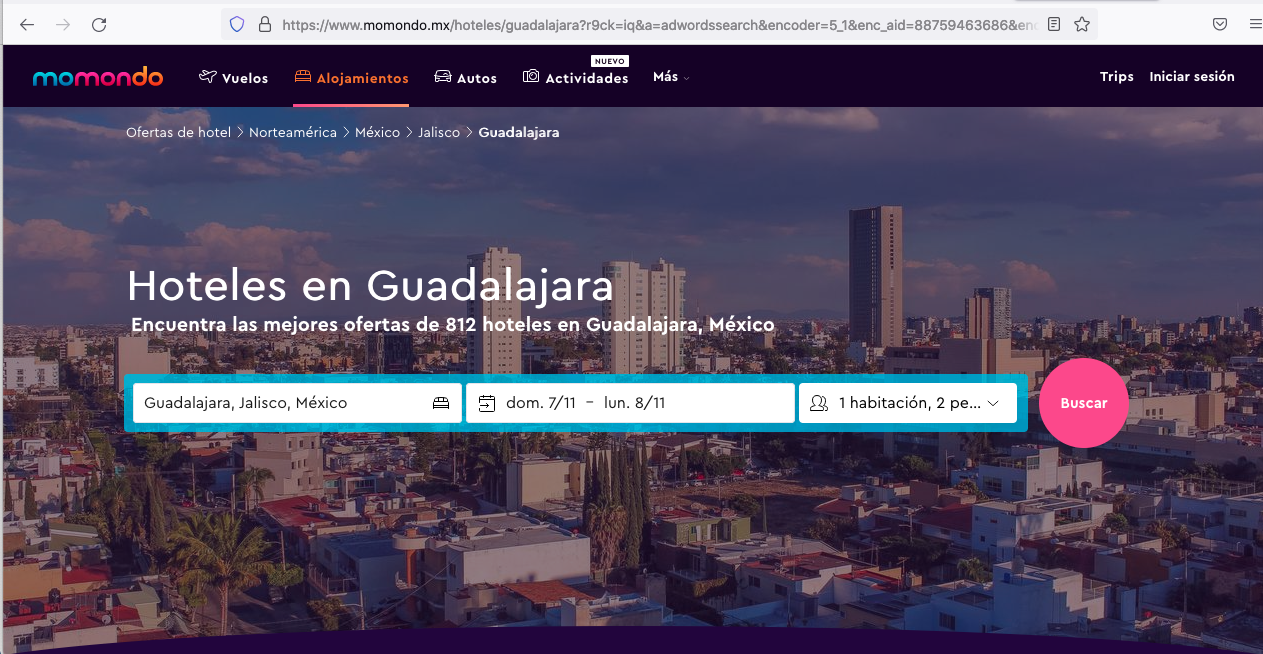The width and height of the screenshot is (1263, 654).
Task: Click the browser forward arrow
Action: [x=63, y=24]
